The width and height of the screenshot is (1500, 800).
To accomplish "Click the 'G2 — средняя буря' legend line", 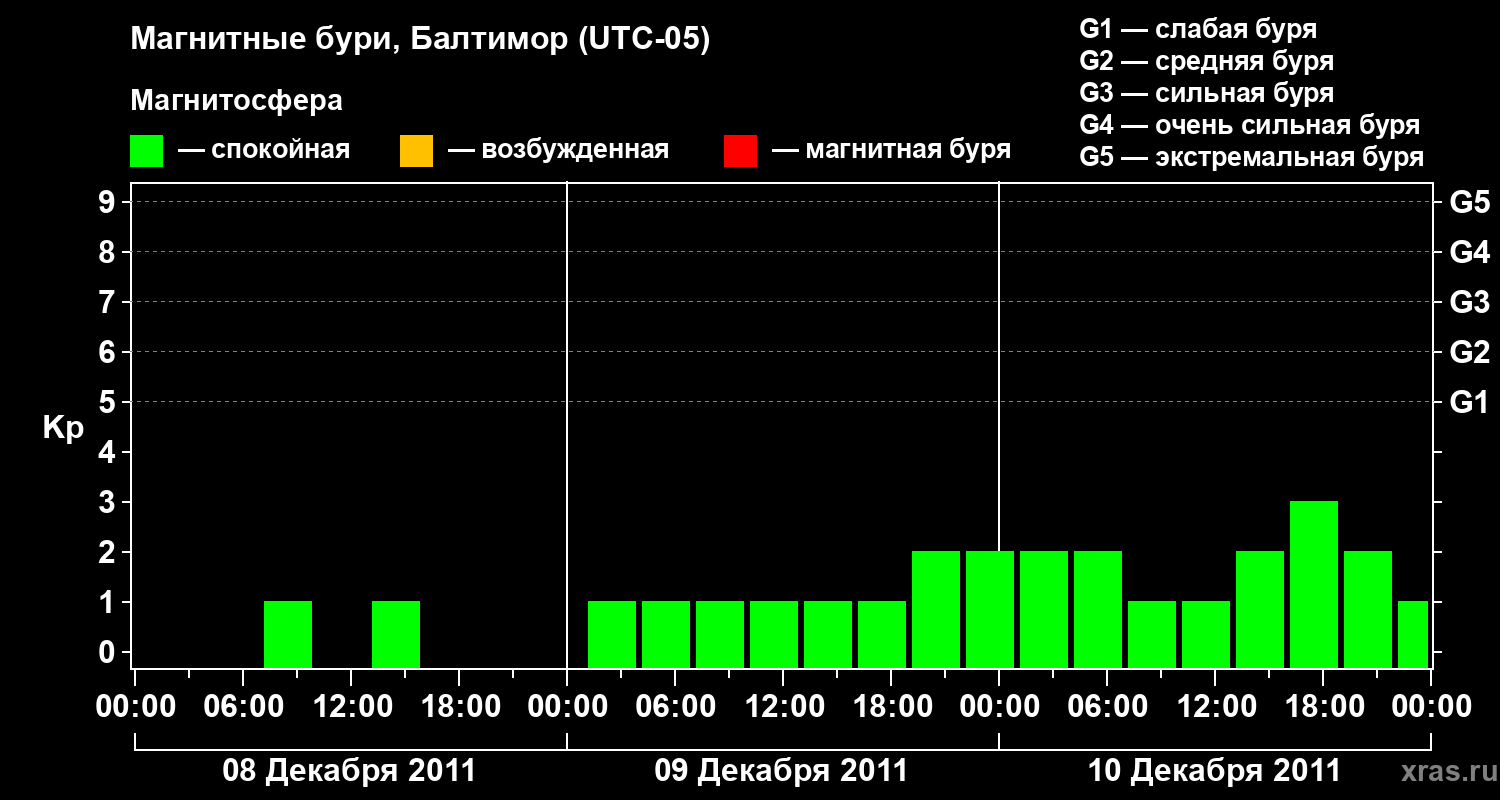I will click(x=1206, y=61).
